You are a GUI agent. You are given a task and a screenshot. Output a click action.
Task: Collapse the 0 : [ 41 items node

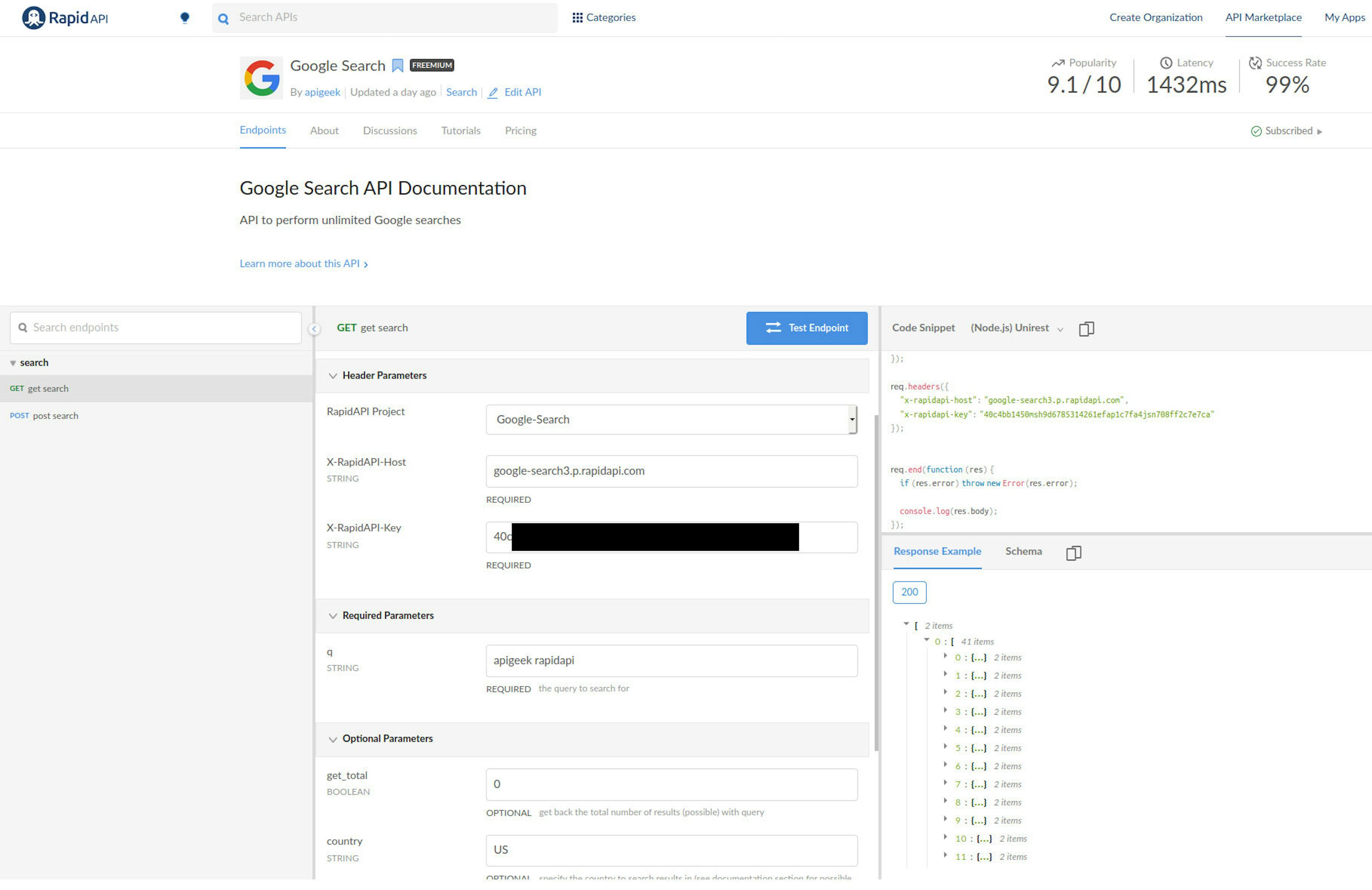click(x=926, y=640)
